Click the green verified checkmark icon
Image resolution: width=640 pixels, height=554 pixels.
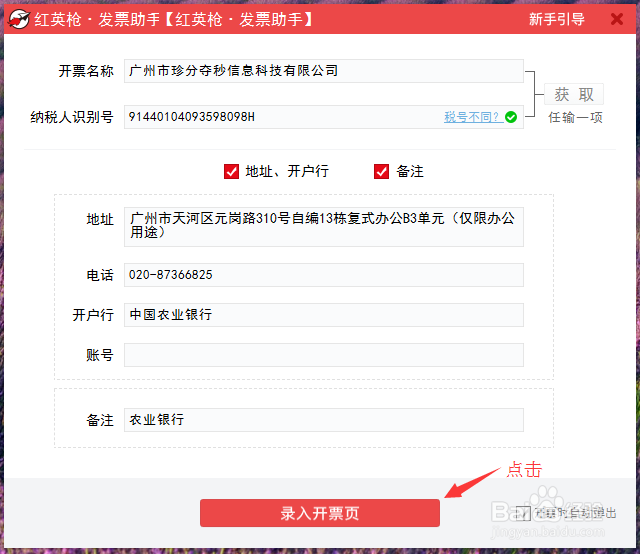tap(511, 117)
